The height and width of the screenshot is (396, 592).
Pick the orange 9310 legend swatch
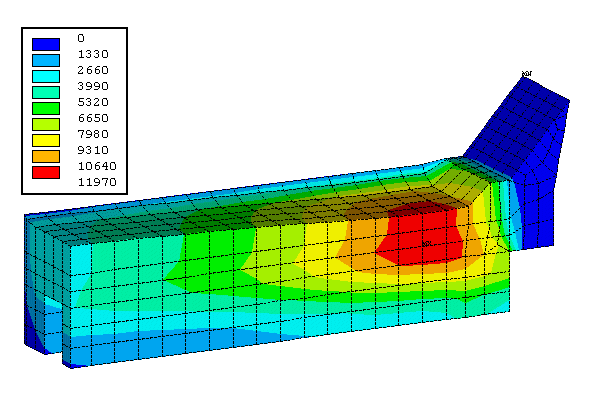(x=46, y=156)
